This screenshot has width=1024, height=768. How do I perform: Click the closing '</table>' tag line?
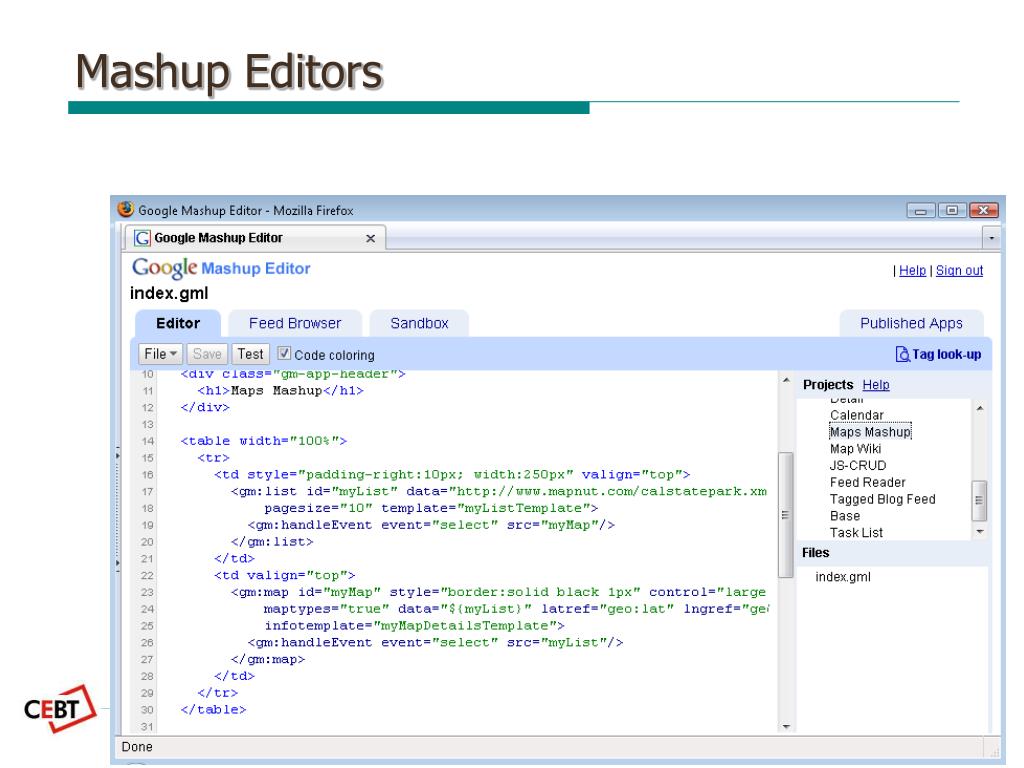tap(214, 710)
